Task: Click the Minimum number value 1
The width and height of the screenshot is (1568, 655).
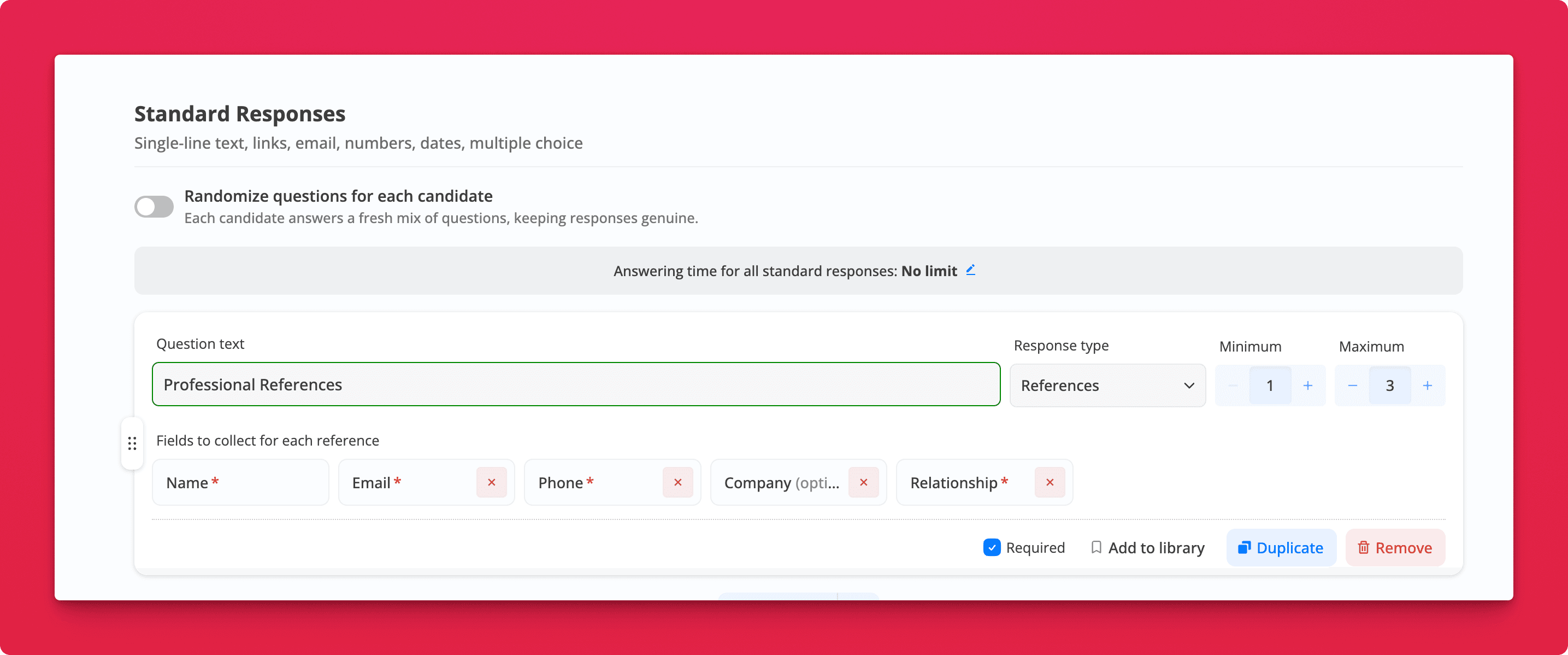Action: pos(1270,385)
